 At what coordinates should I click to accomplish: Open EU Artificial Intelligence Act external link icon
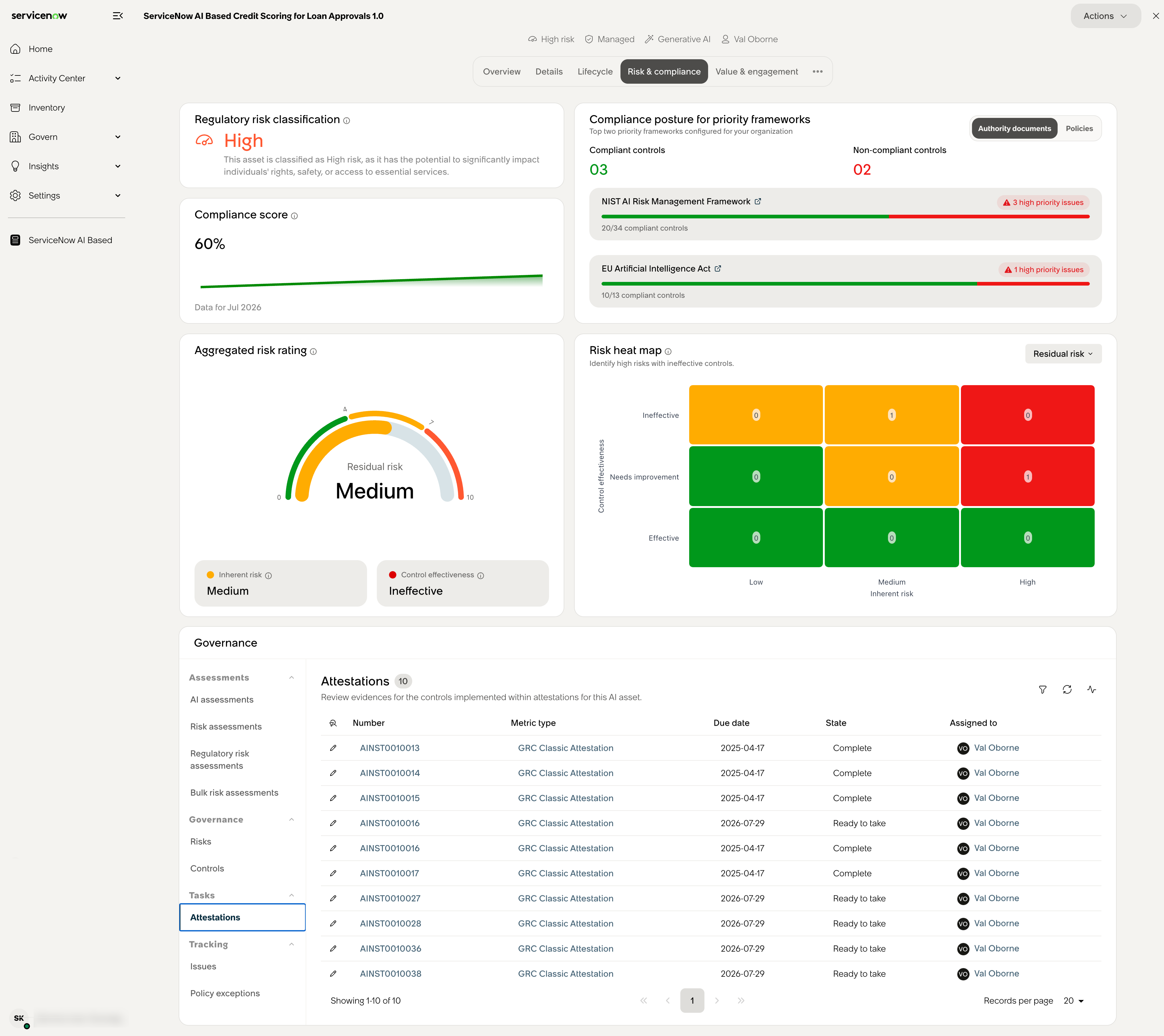click(718, 269)
